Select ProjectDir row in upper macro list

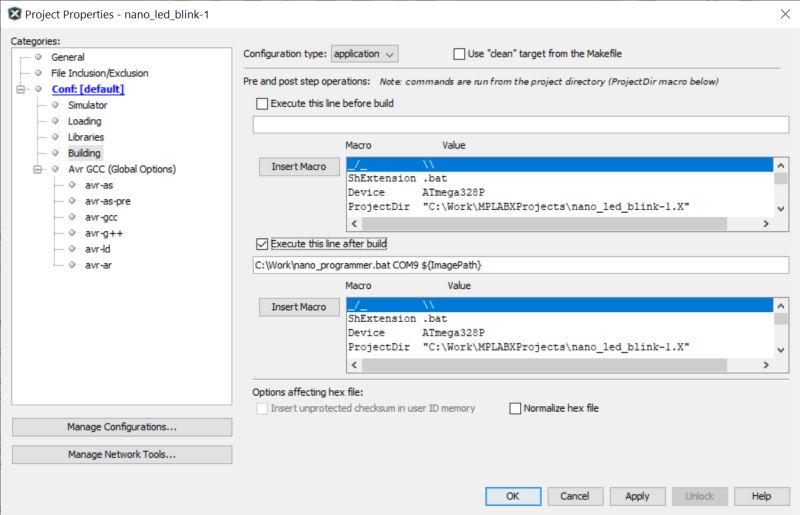pos(559,207)
